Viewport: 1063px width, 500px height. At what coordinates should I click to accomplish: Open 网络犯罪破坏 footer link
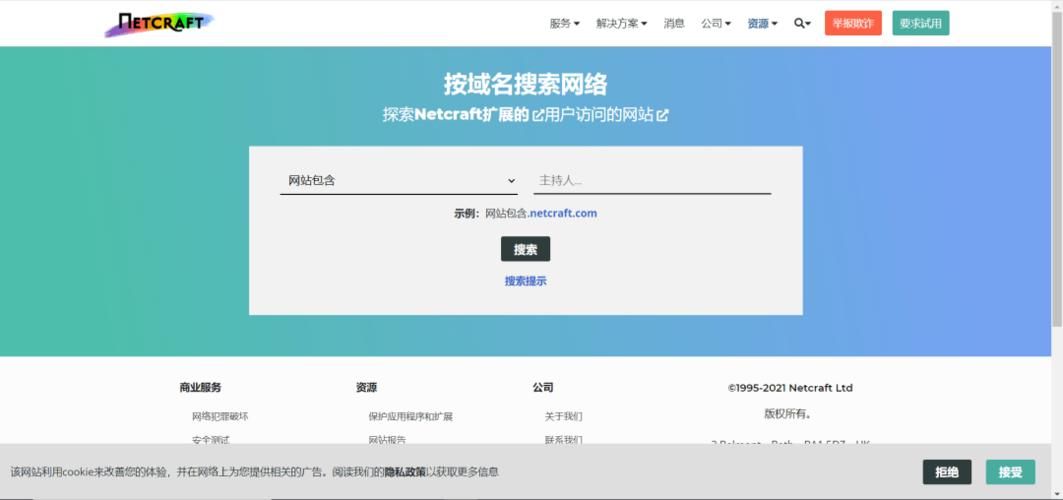point(220,416)
